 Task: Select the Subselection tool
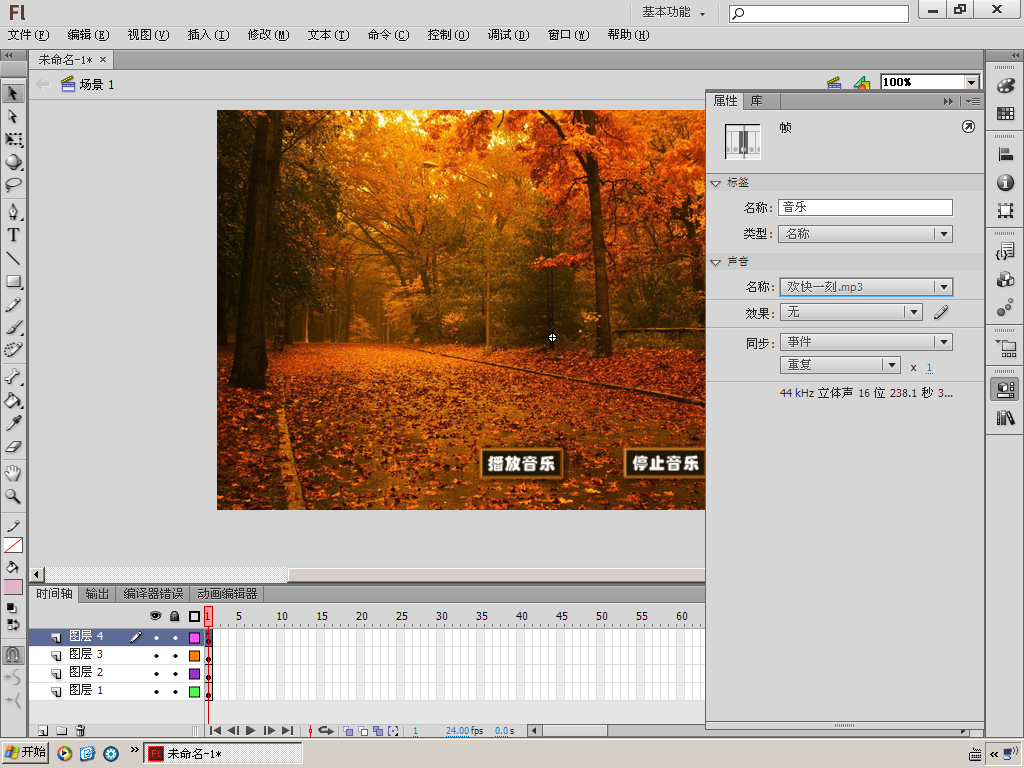(x=12, y=116)
